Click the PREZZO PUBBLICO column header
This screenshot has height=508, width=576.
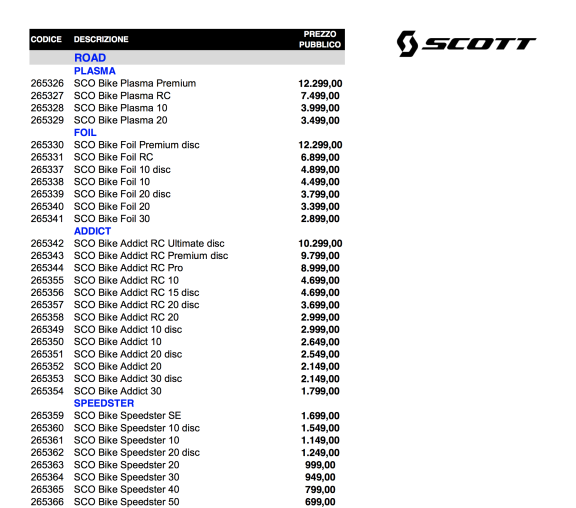coord(320,39)
